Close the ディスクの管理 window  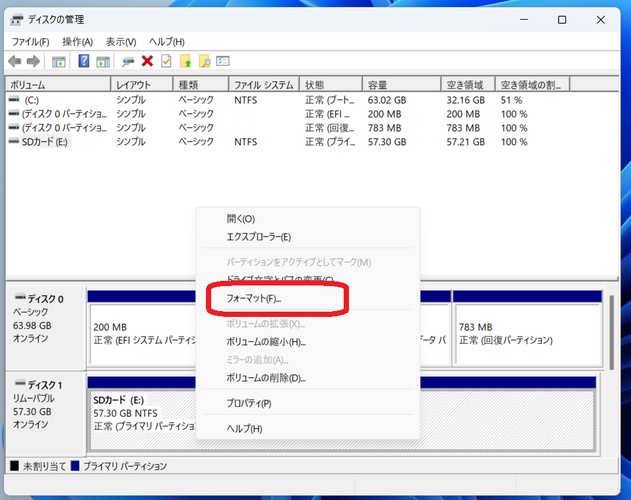tap(600, 19)
